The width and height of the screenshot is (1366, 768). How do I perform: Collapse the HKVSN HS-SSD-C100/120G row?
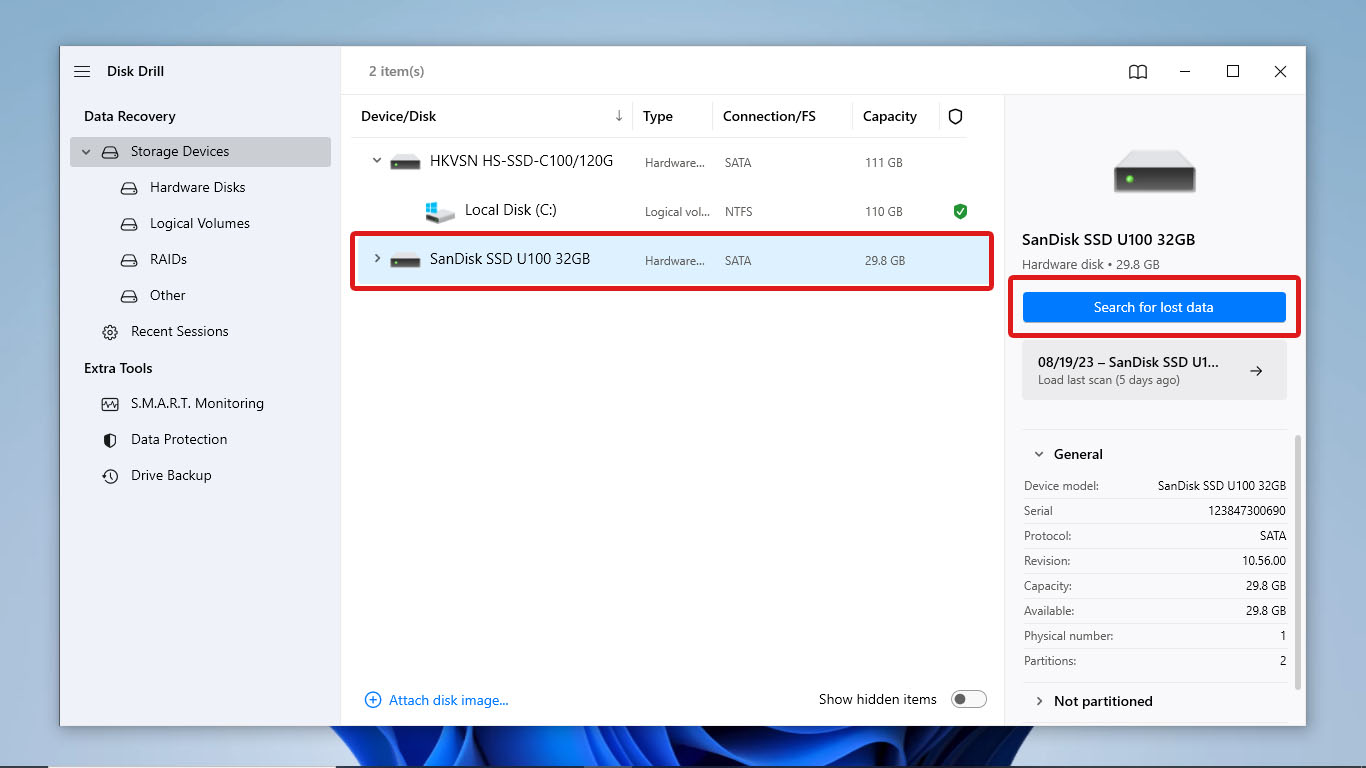pos(377,160)
